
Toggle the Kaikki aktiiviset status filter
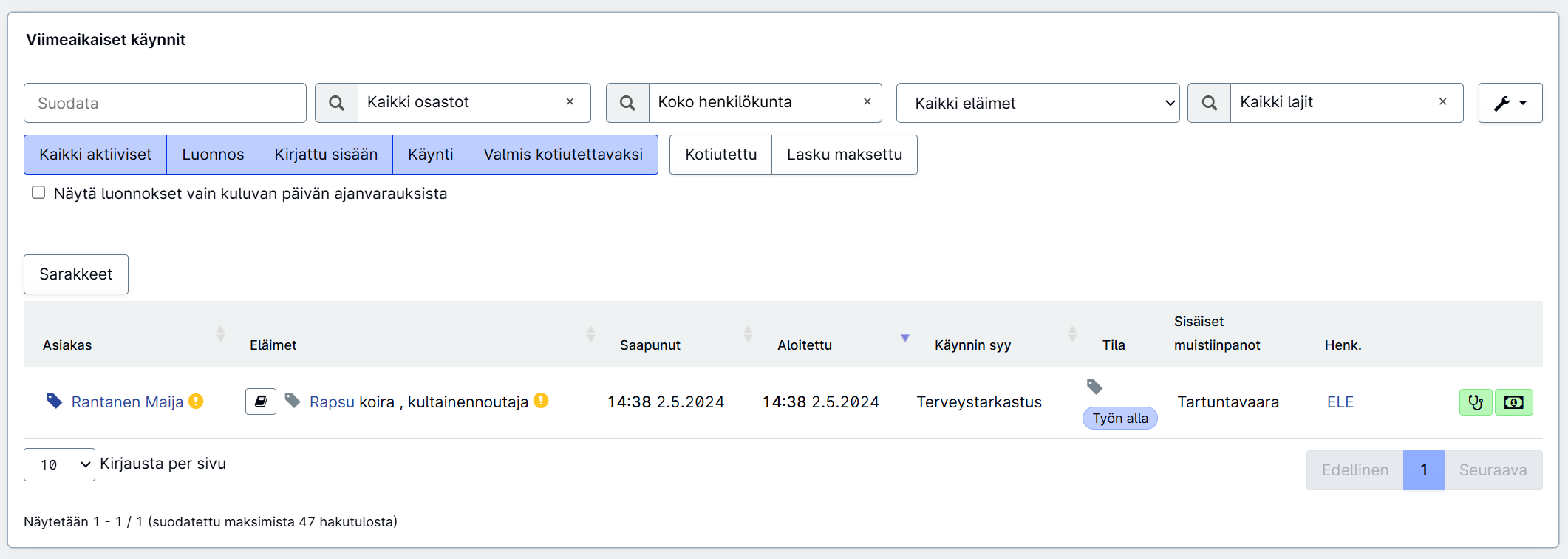point(95,155)
